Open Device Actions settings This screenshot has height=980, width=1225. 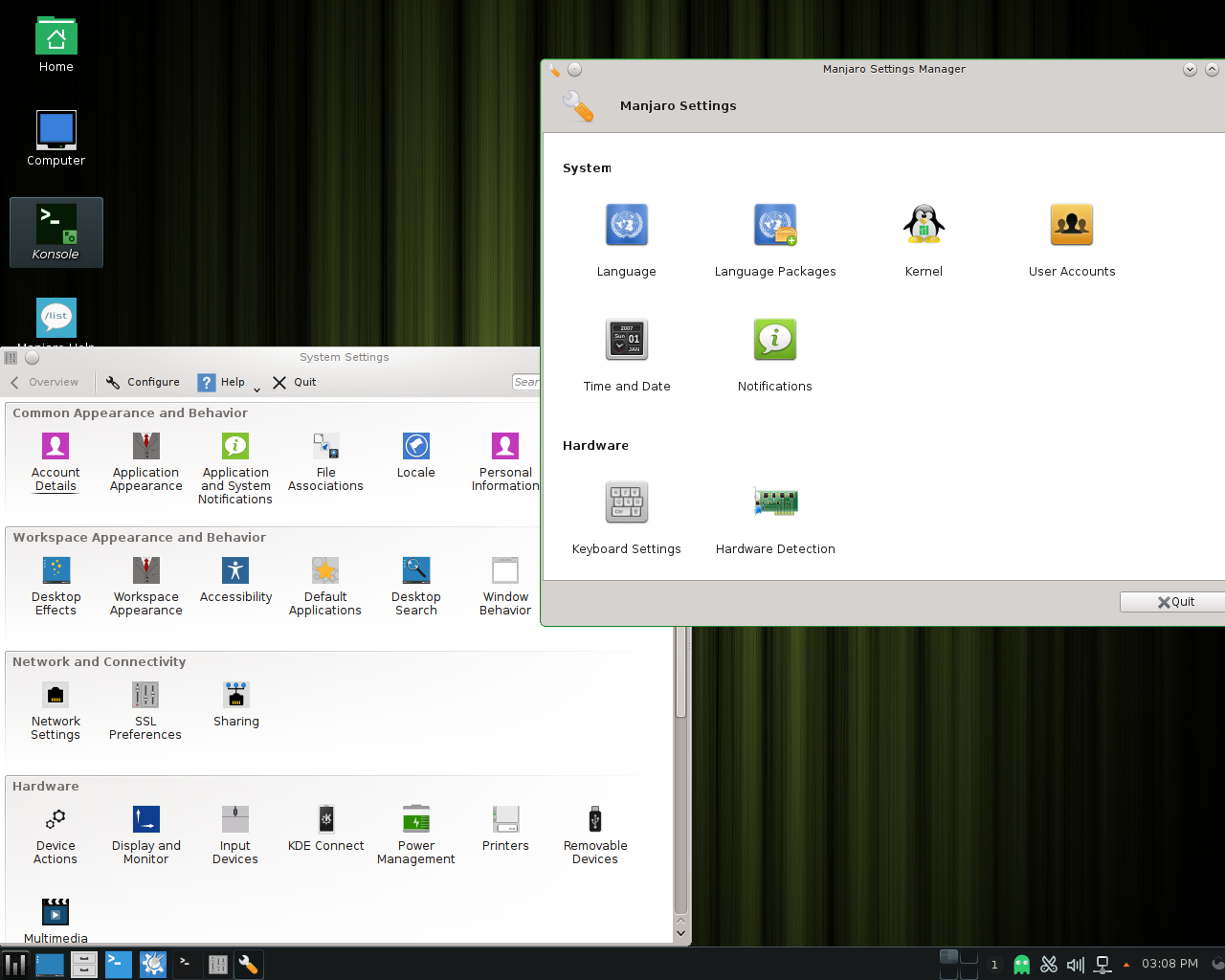(56, 835)
